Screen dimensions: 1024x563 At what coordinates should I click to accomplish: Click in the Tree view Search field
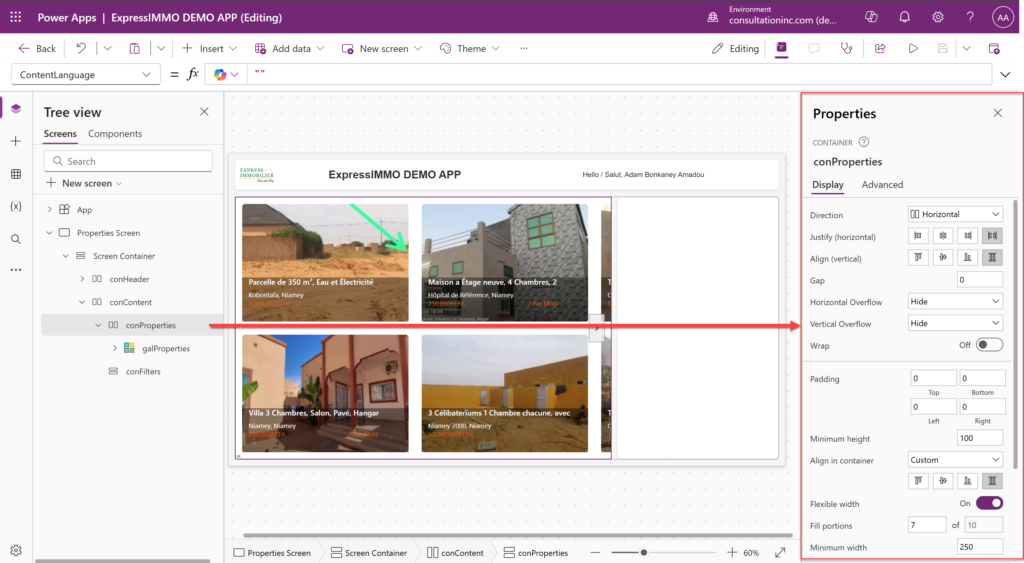click(x=128, y=161)
